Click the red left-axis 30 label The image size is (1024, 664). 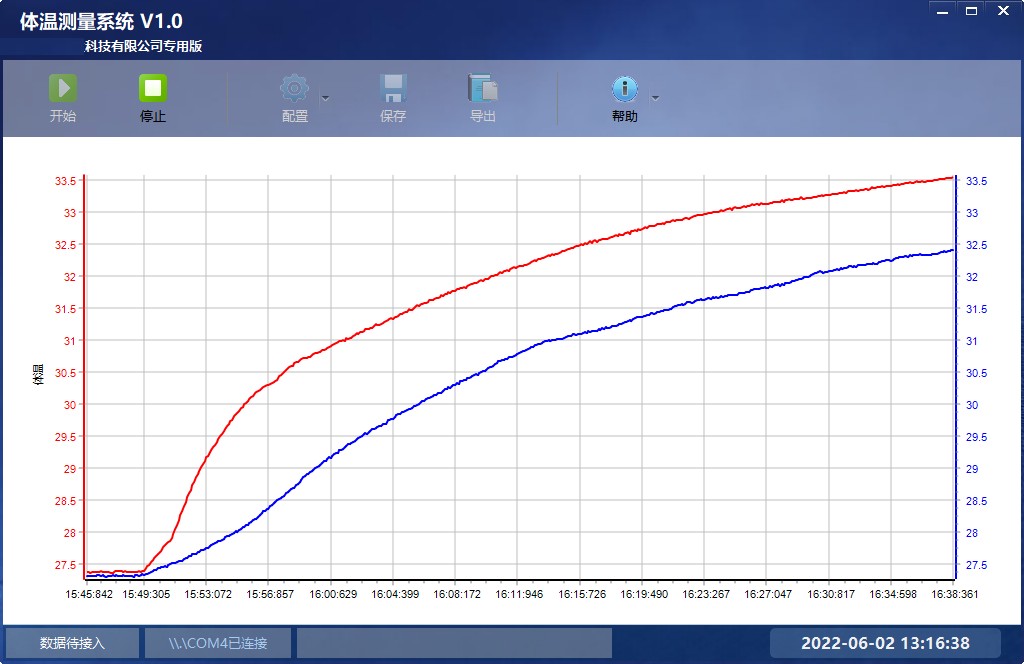(70, 405)
